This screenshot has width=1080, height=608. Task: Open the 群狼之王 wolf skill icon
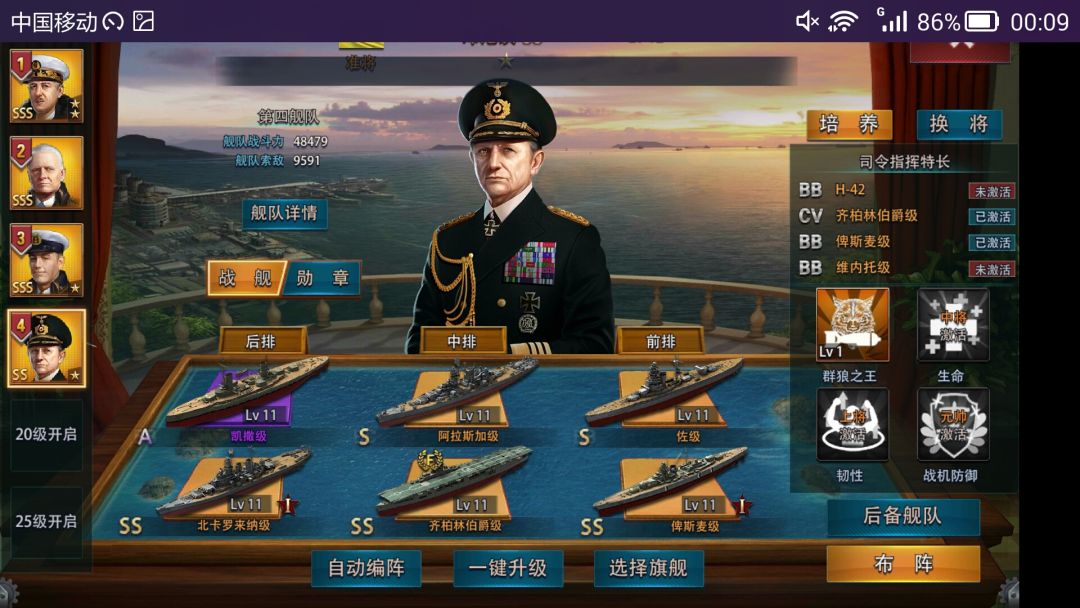tap(852, 325)
